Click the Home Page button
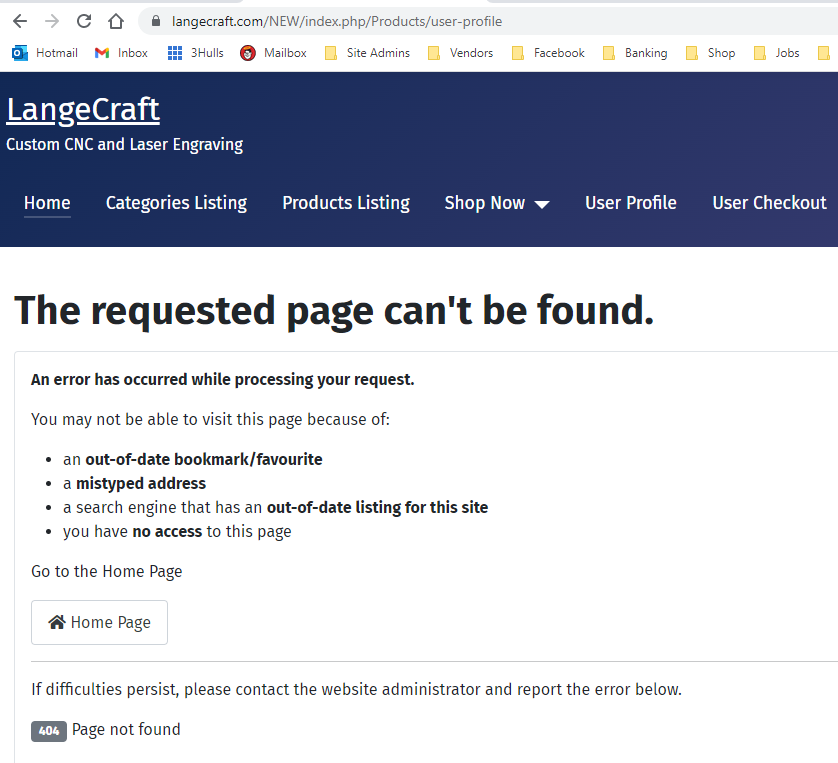838x763 pixels. point(99,622)
